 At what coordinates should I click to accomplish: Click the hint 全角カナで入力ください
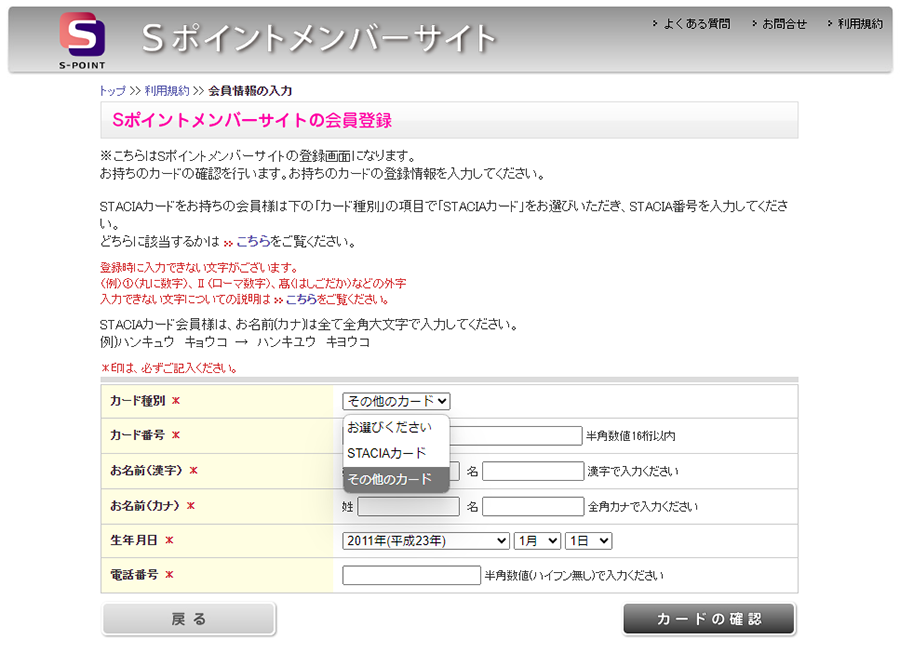pos(643,507)
